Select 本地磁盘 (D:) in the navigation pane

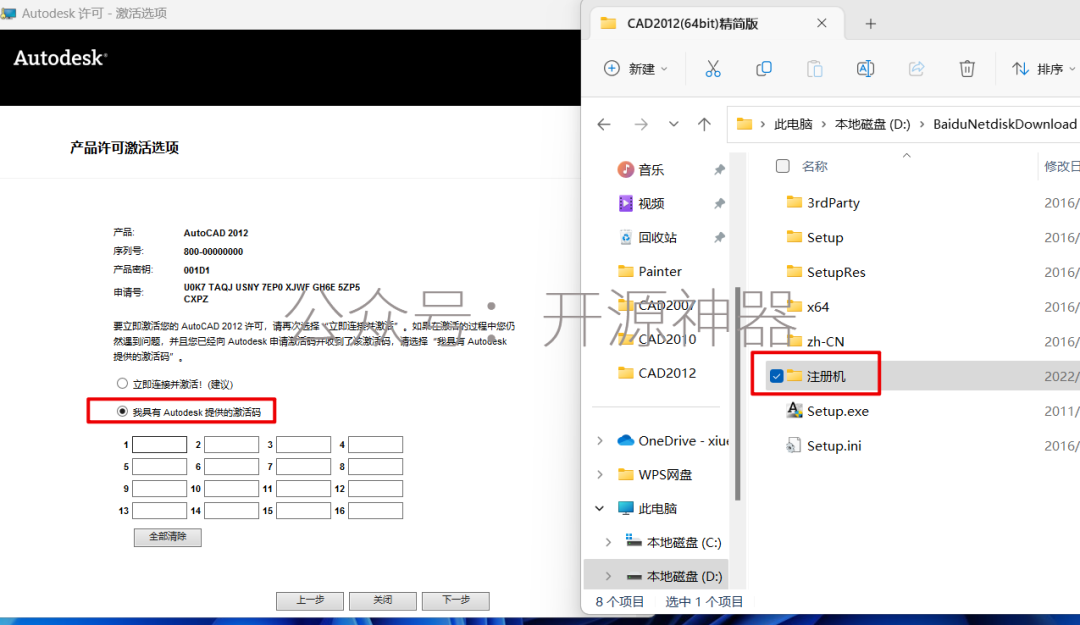pyautogui.click(x=674, y=576)
